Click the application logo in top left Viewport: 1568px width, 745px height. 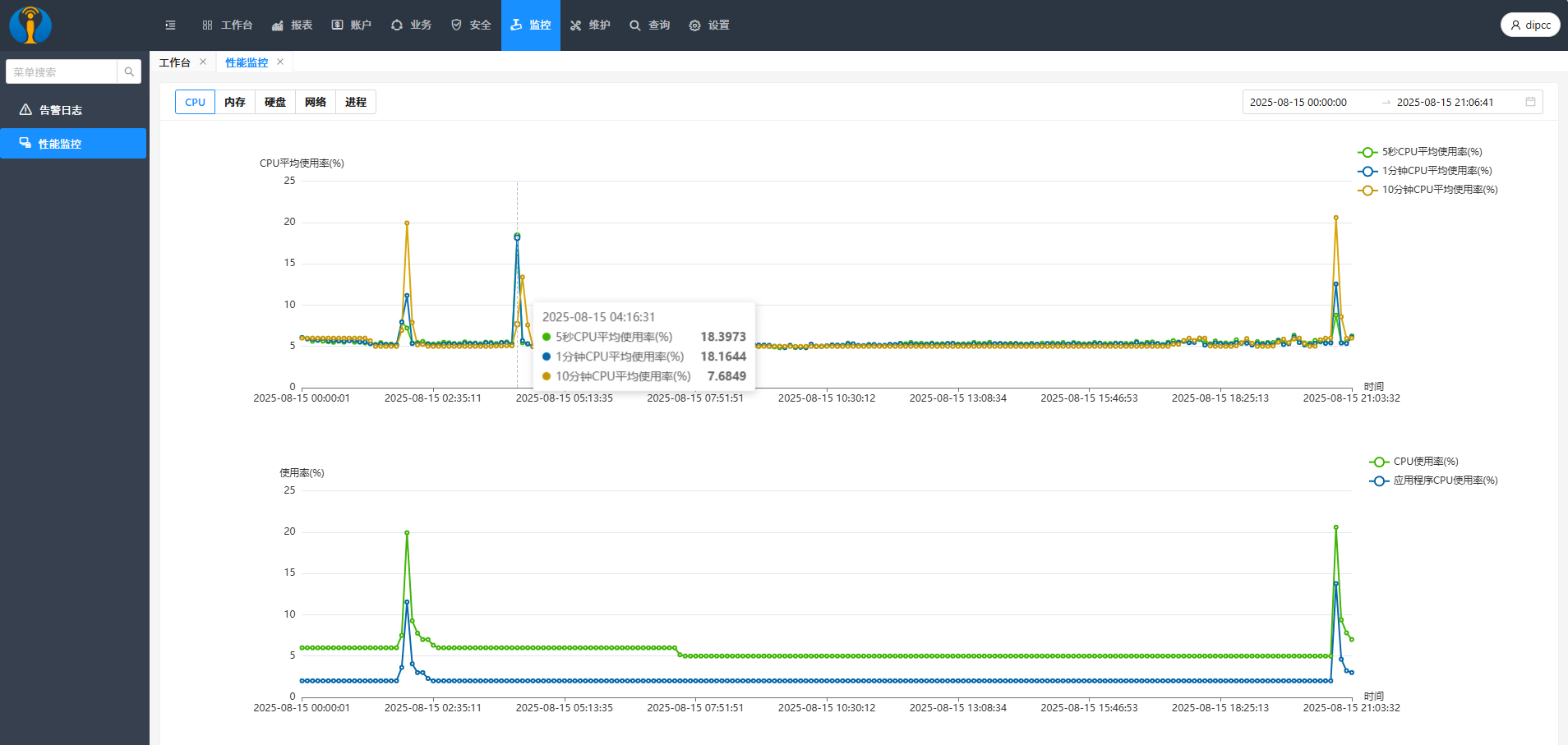pos(30,25)
